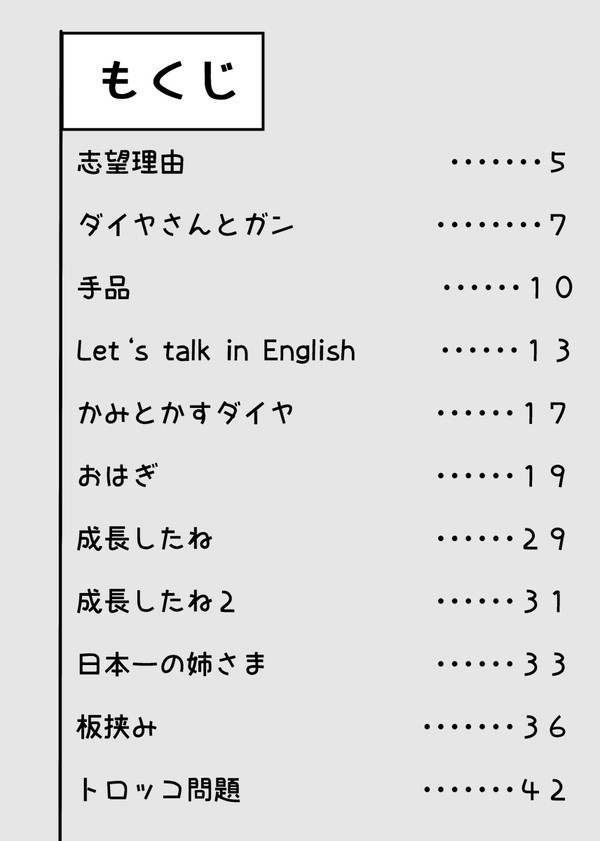
Task: Click page number 5
Action: tap(558, 163)
